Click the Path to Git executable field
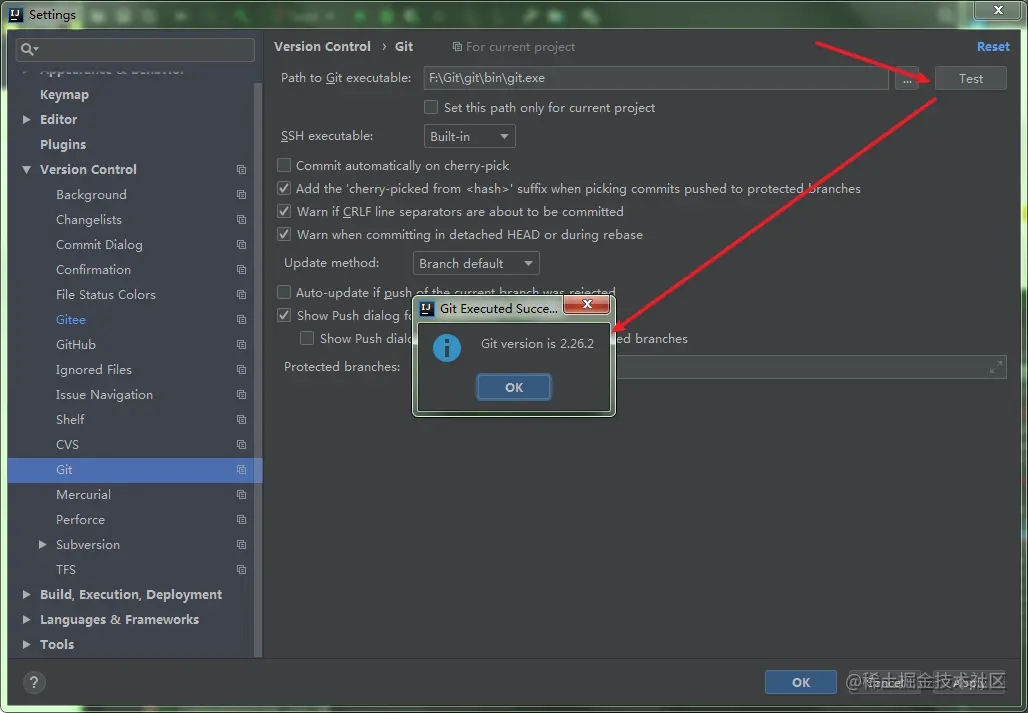The height and width of the screenshot is (713, 1028). pyautogui.click(x=656, y=78)
